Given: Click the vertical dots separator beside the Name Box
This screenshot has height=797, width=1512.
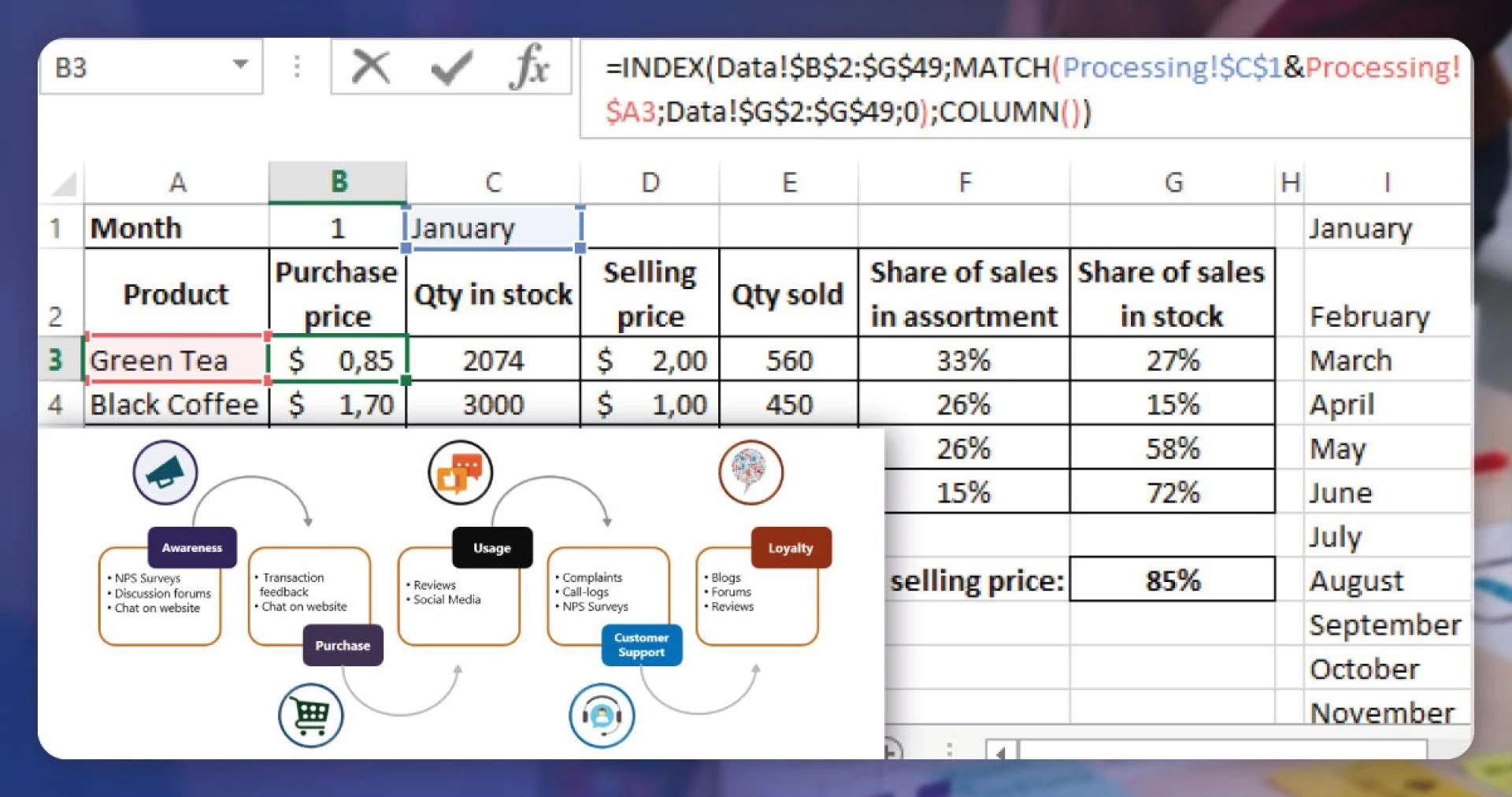Looking at the screenshot, I should [296, 66].
